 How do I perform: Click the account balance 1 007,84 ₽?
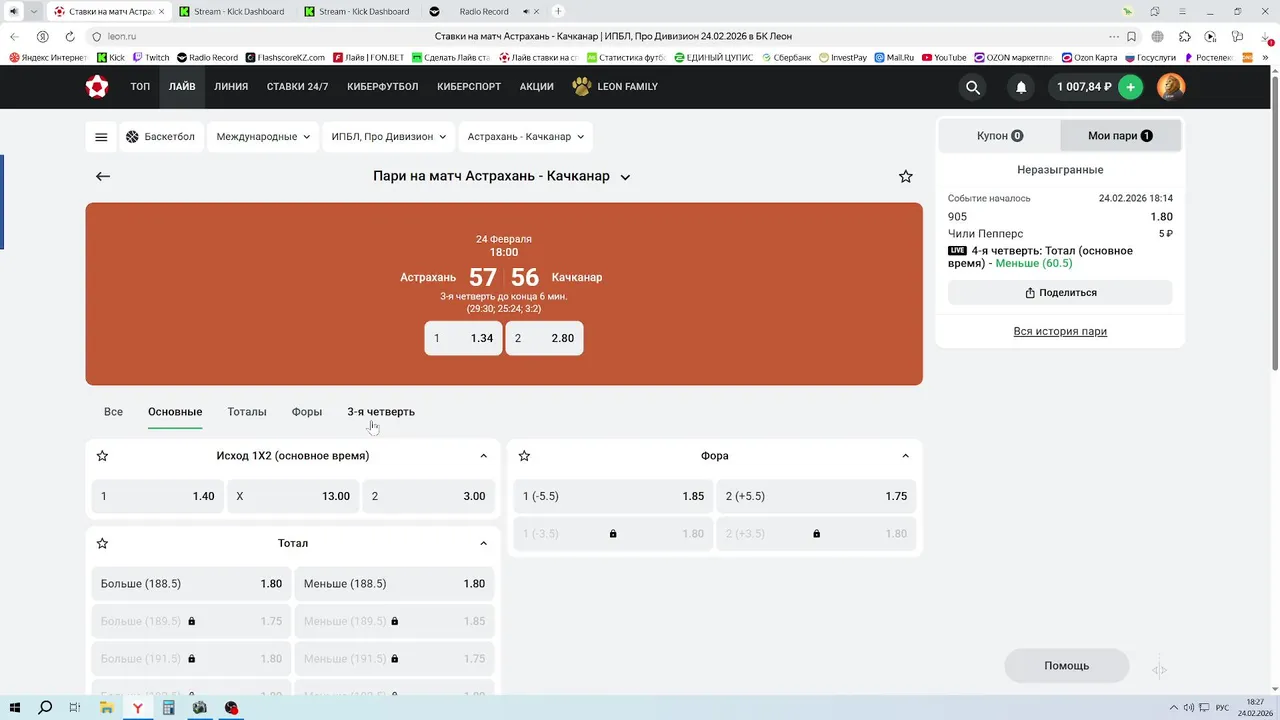[1084, 87]
